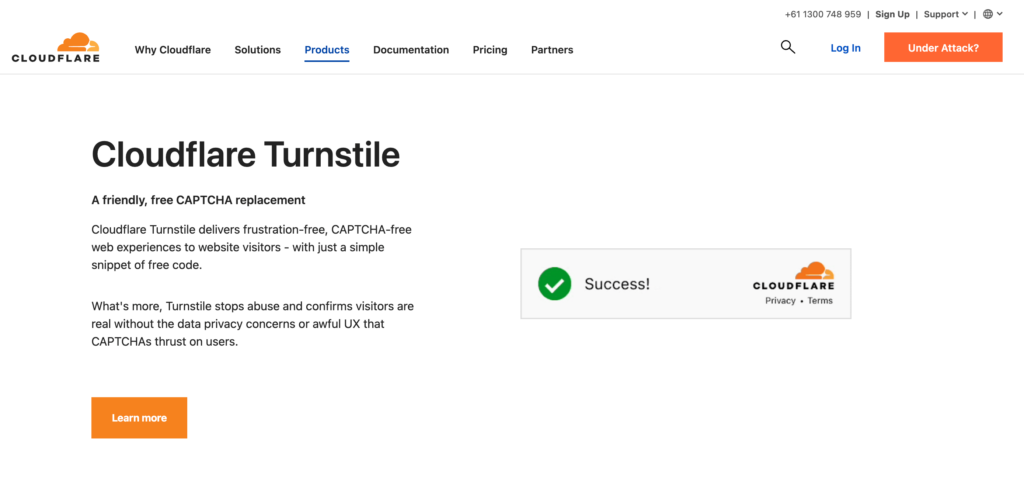Expand the Support dropdown
The image size is (1024, 479).
click(946, 14)
